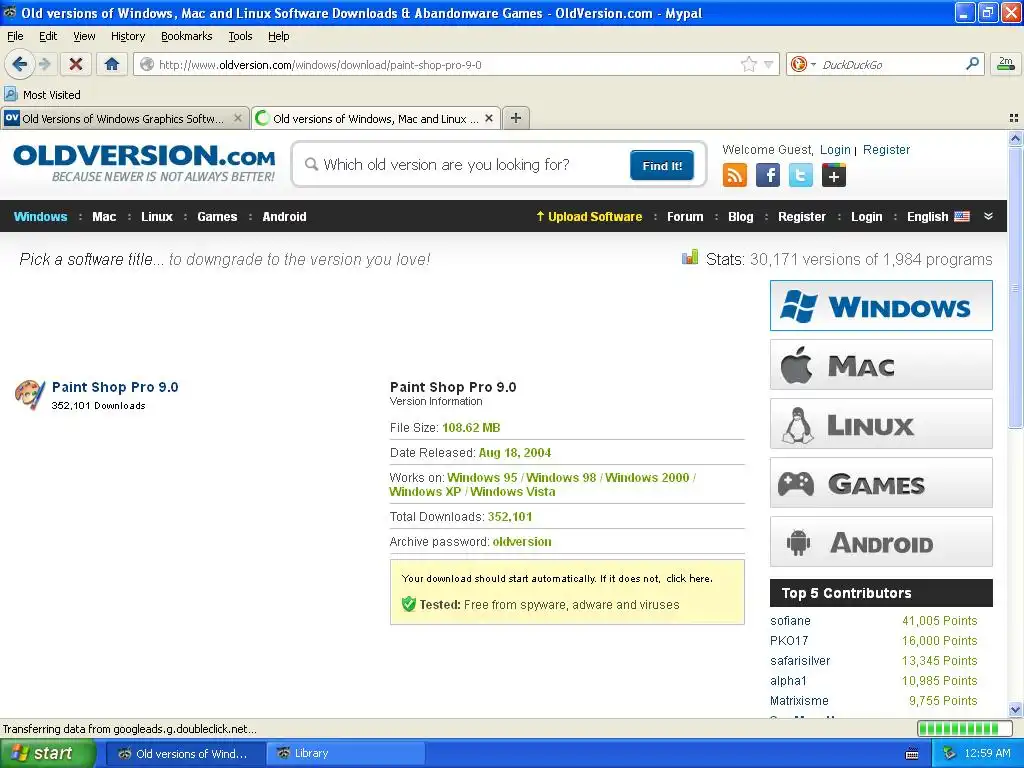Open the Windows start button
Image resolution: width=1024 pixels, height=768 pixels.
pos(47,753)
